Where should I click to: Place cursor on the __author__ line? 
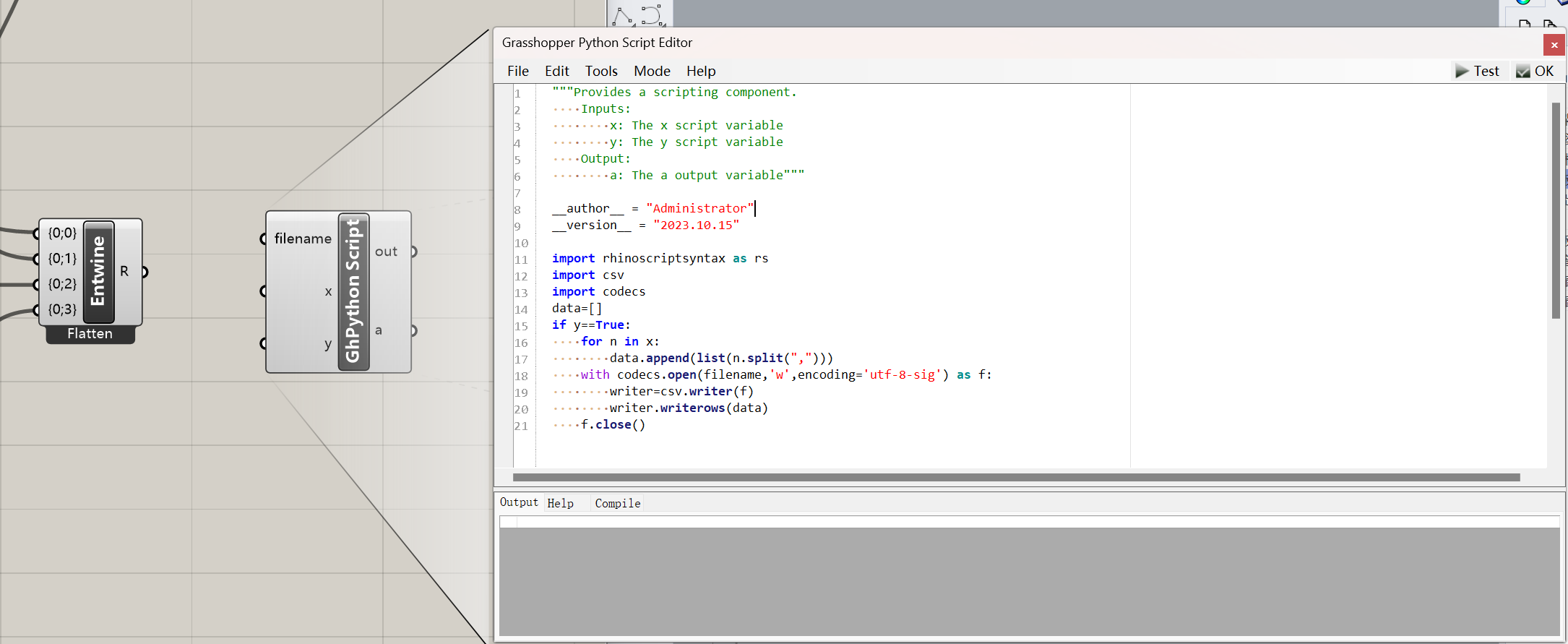point(653,208)
